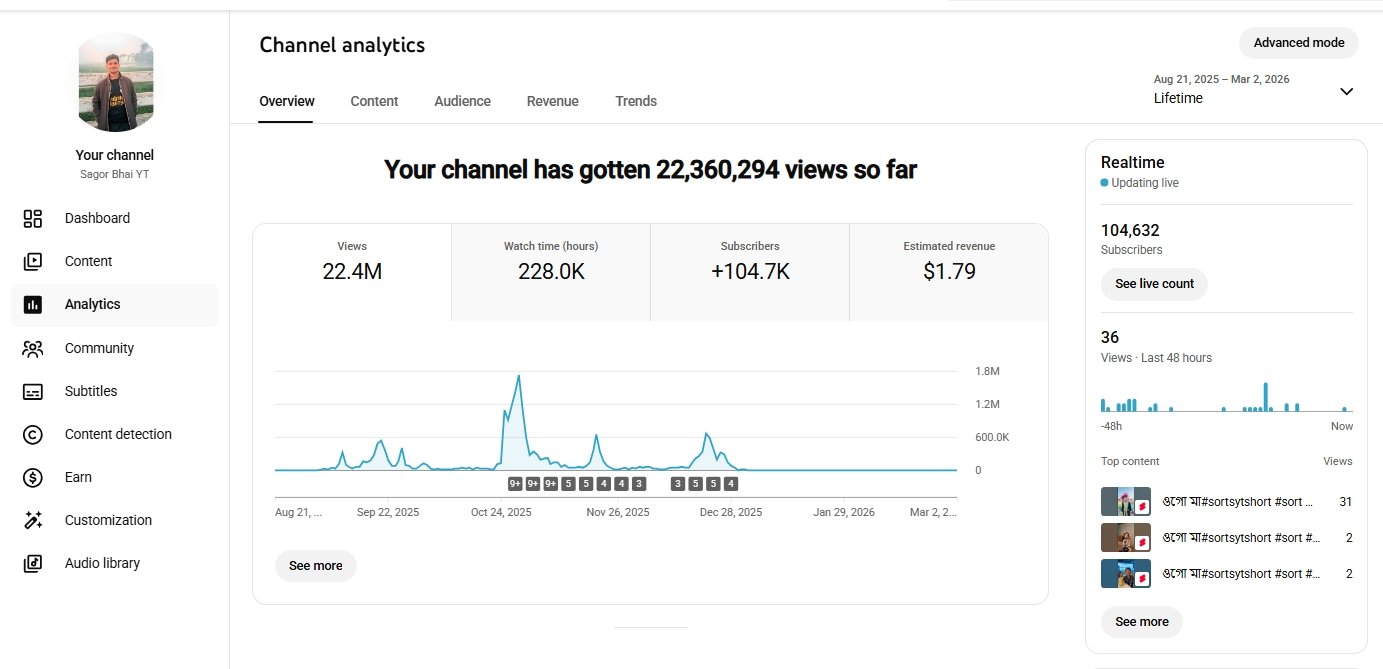Open Earn via the dollar icon
The image size is (1383, 669).
[x=33, y=478]
